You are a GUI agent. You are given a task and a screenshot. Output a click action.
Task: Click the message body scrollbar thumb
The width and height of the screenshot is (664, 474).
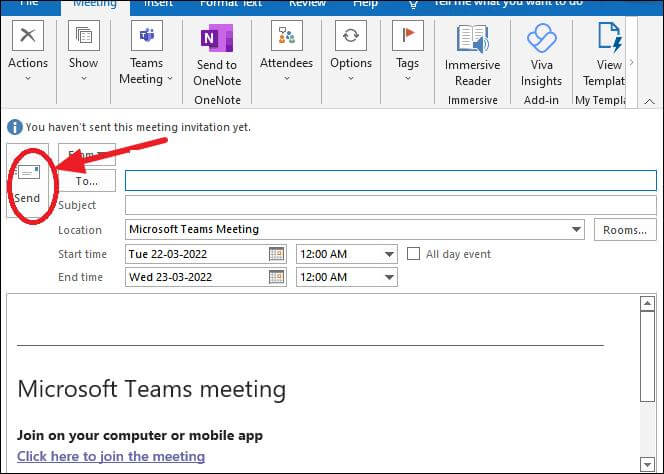coord(647,356)
